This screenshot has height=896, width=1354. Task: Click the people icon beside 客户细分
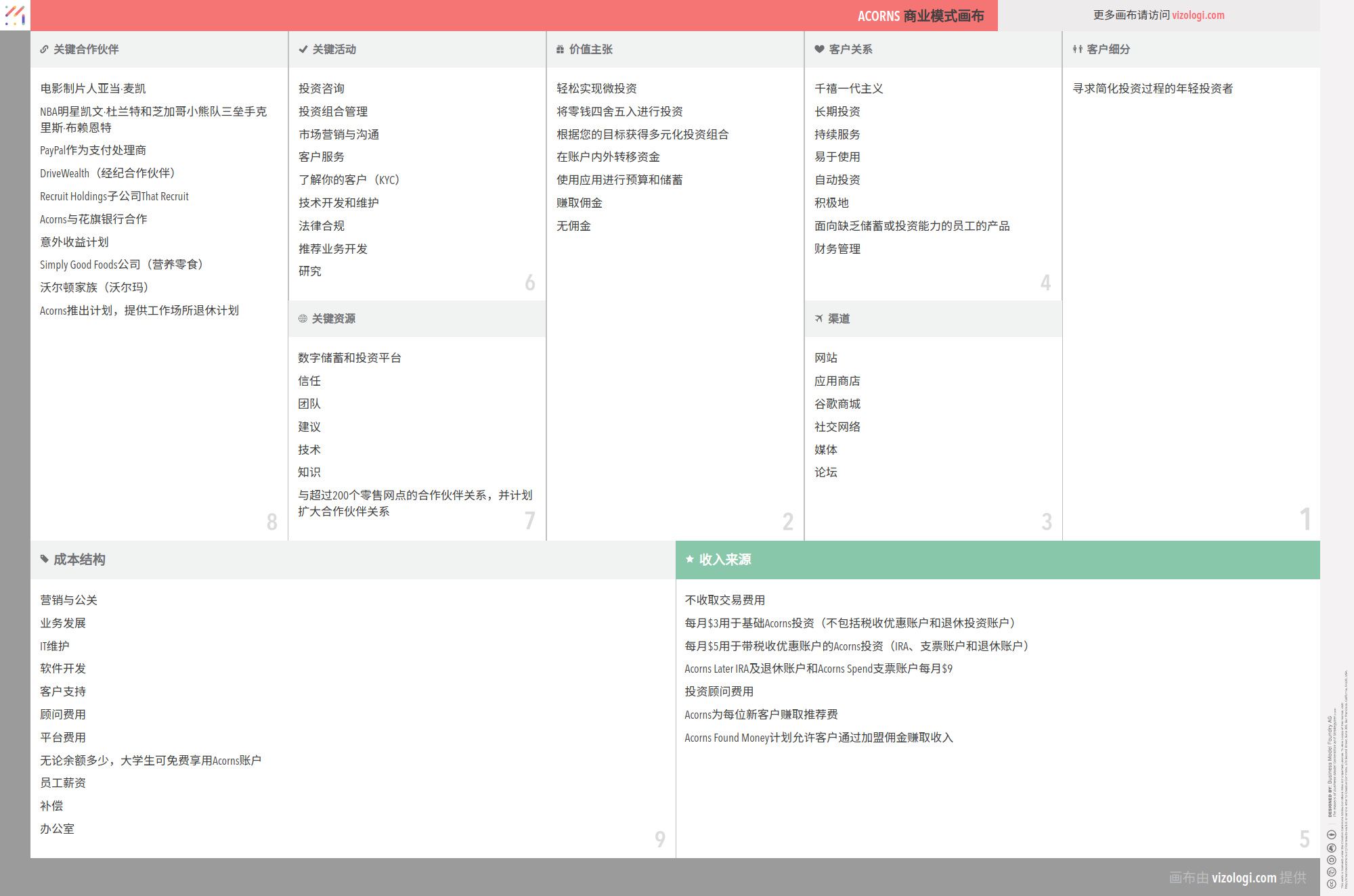pyautogui.click(x=1077, y=49)
